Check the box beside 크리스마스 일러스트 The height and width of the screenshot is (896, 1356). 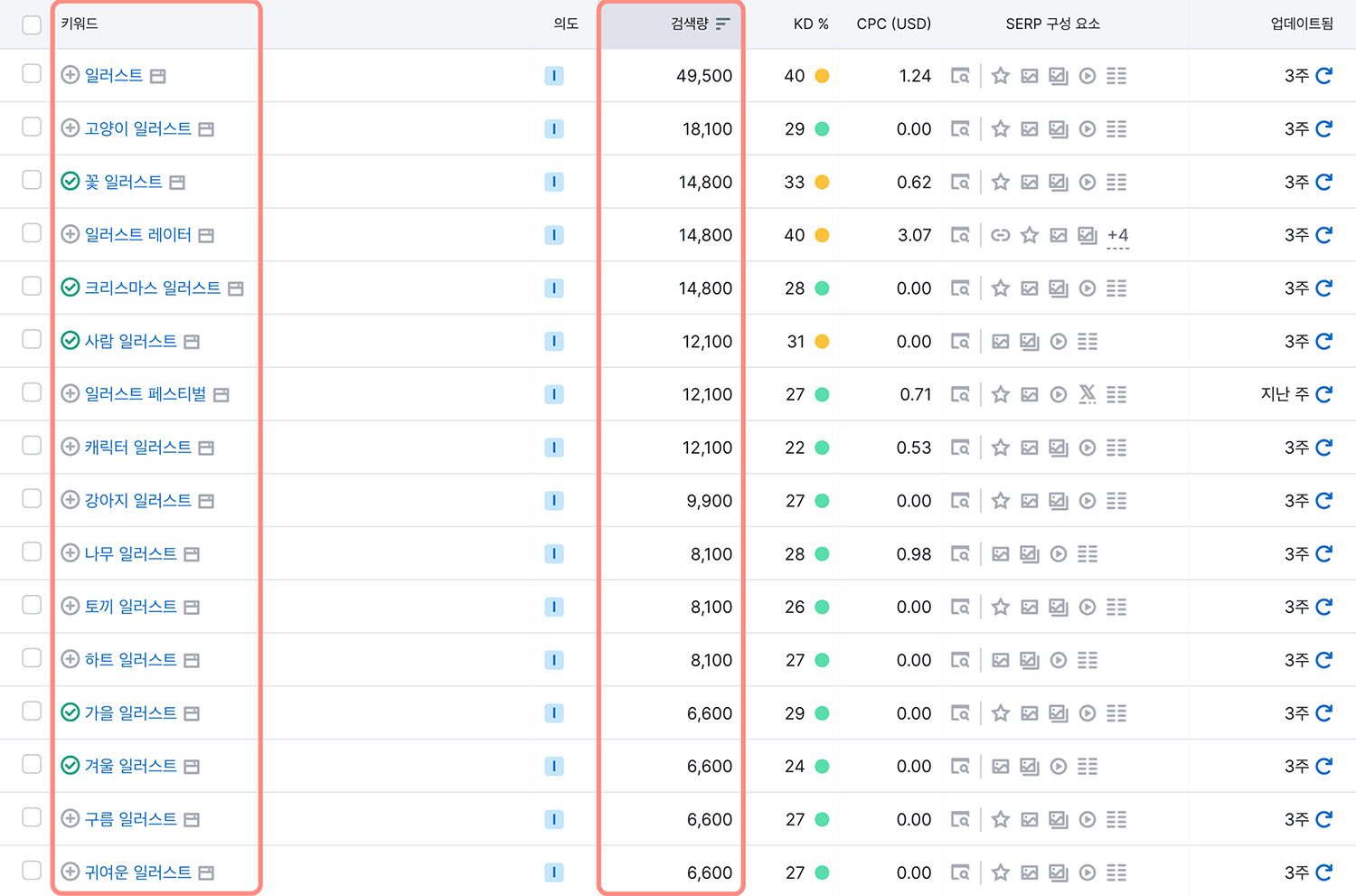coord(32,286)
